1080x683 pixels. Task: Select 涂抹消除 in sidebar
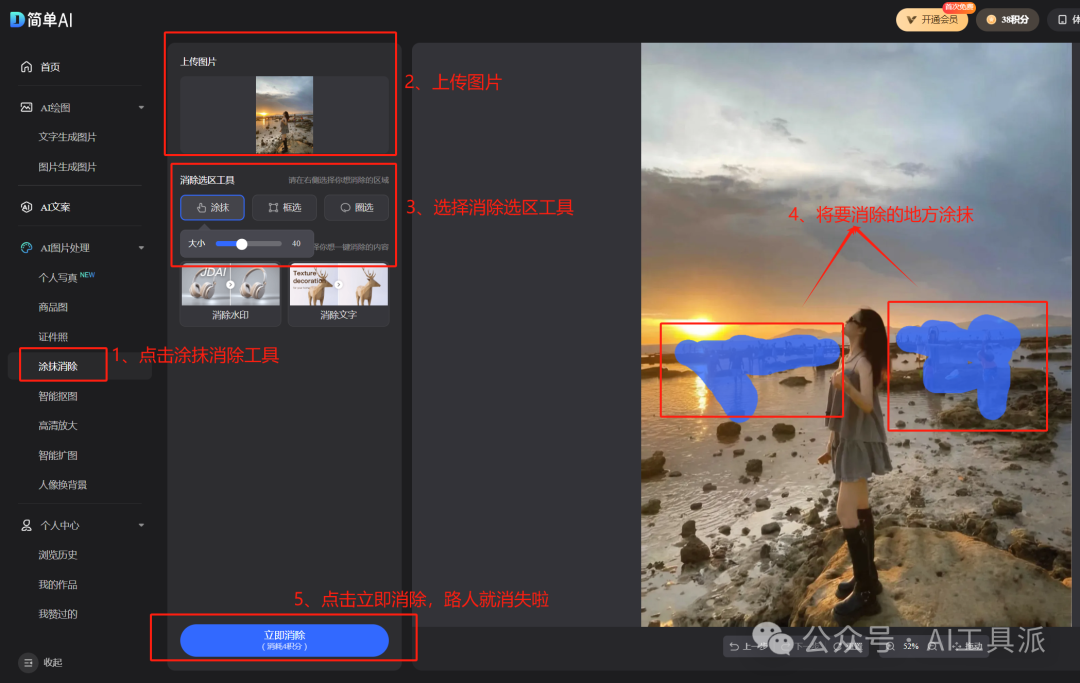coord(58,366)
